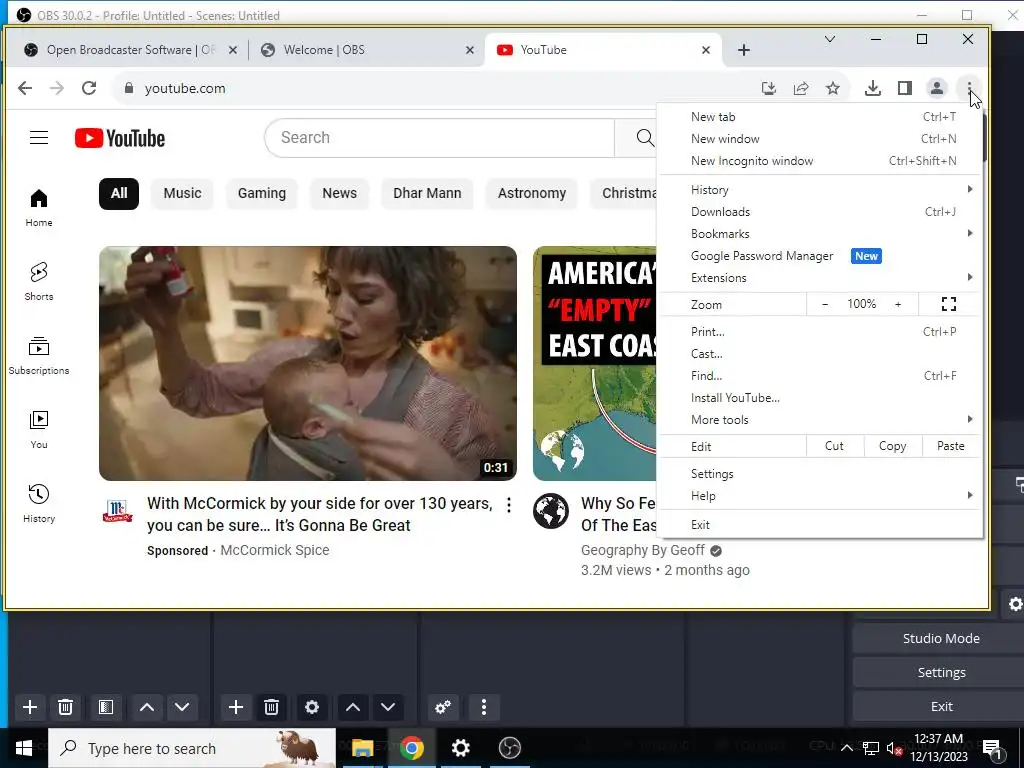Open Chrome from Windows taskbar

[x=411, y=748]
